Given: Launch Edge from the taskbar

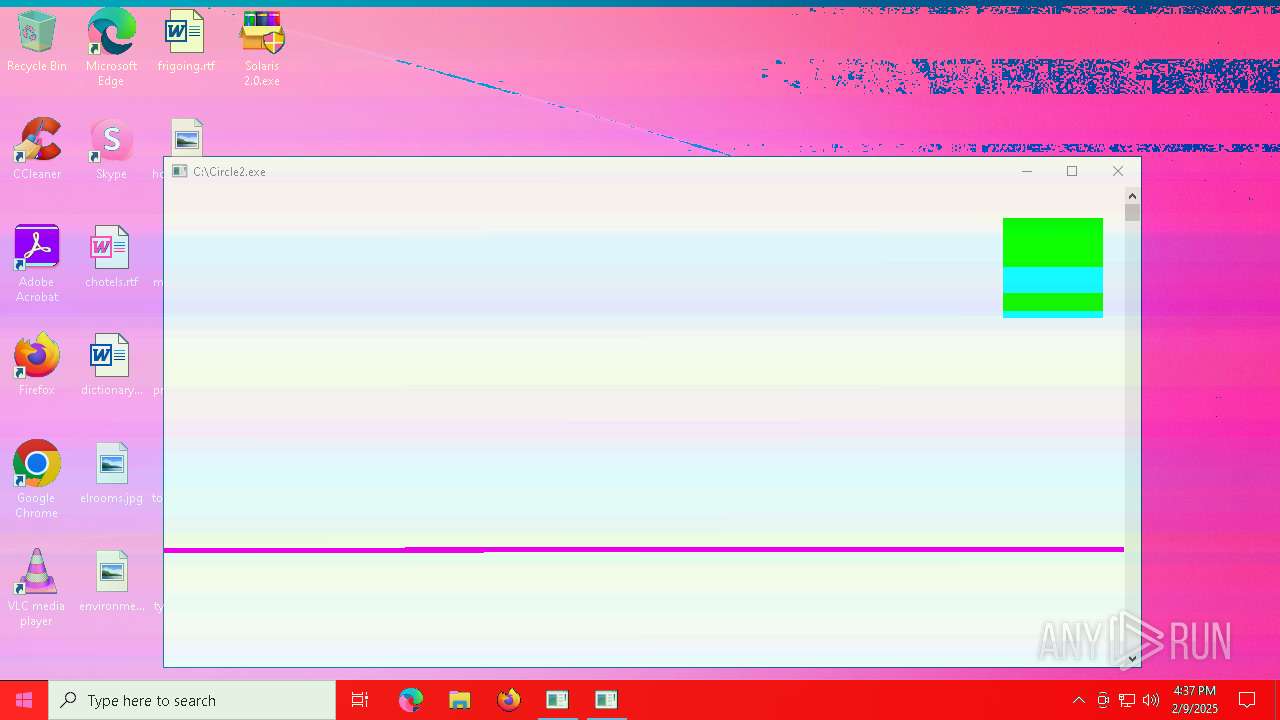Looking at the screenshot, I should pyautogui.click(x=411, y=700).
